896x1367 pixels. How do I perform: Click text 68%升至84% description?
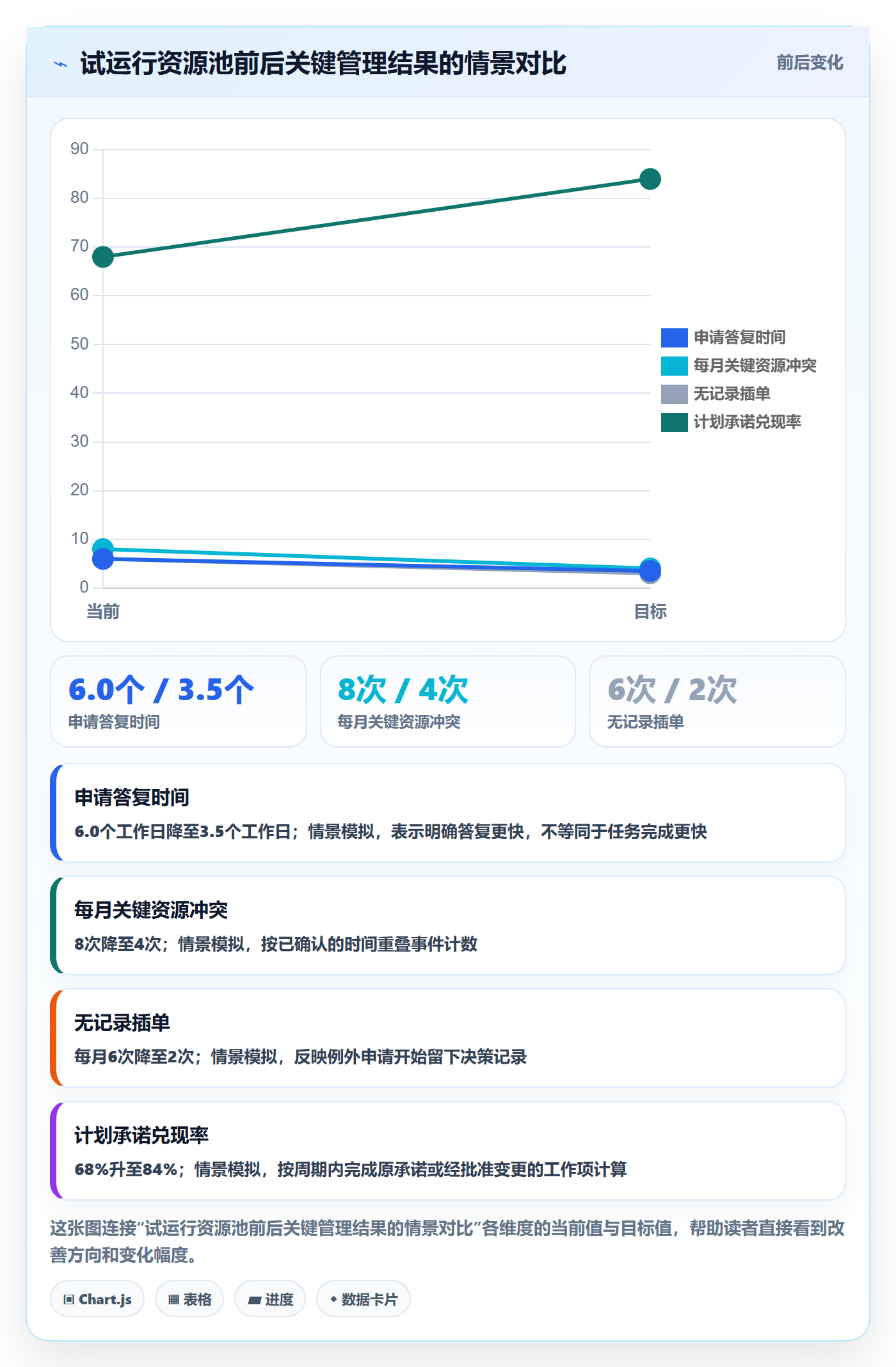point(351,1169)
